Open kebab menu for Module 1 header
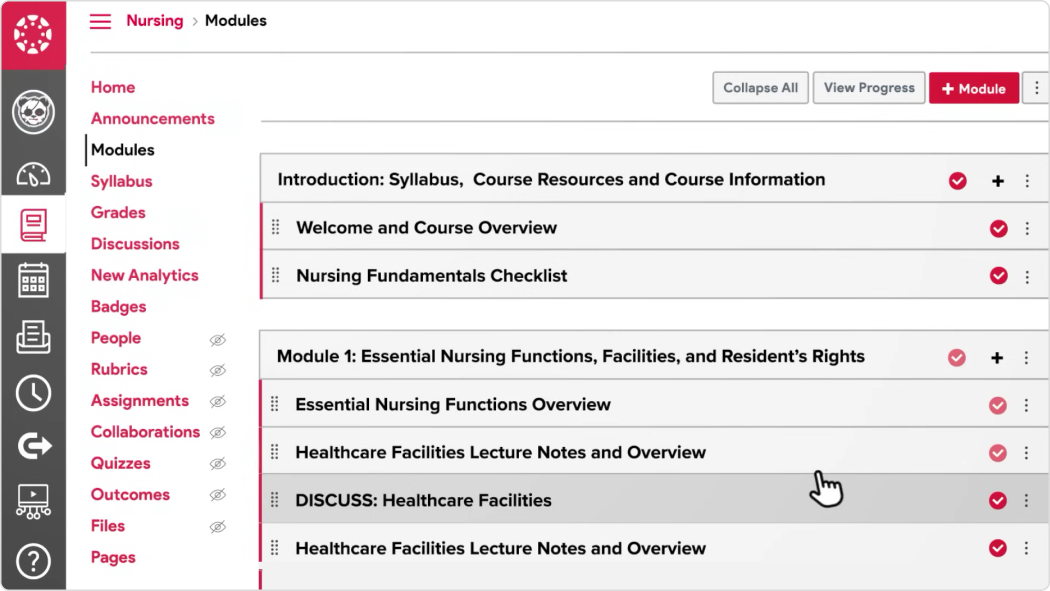The image size is (1050, 591). click(x=1026, y=357)
